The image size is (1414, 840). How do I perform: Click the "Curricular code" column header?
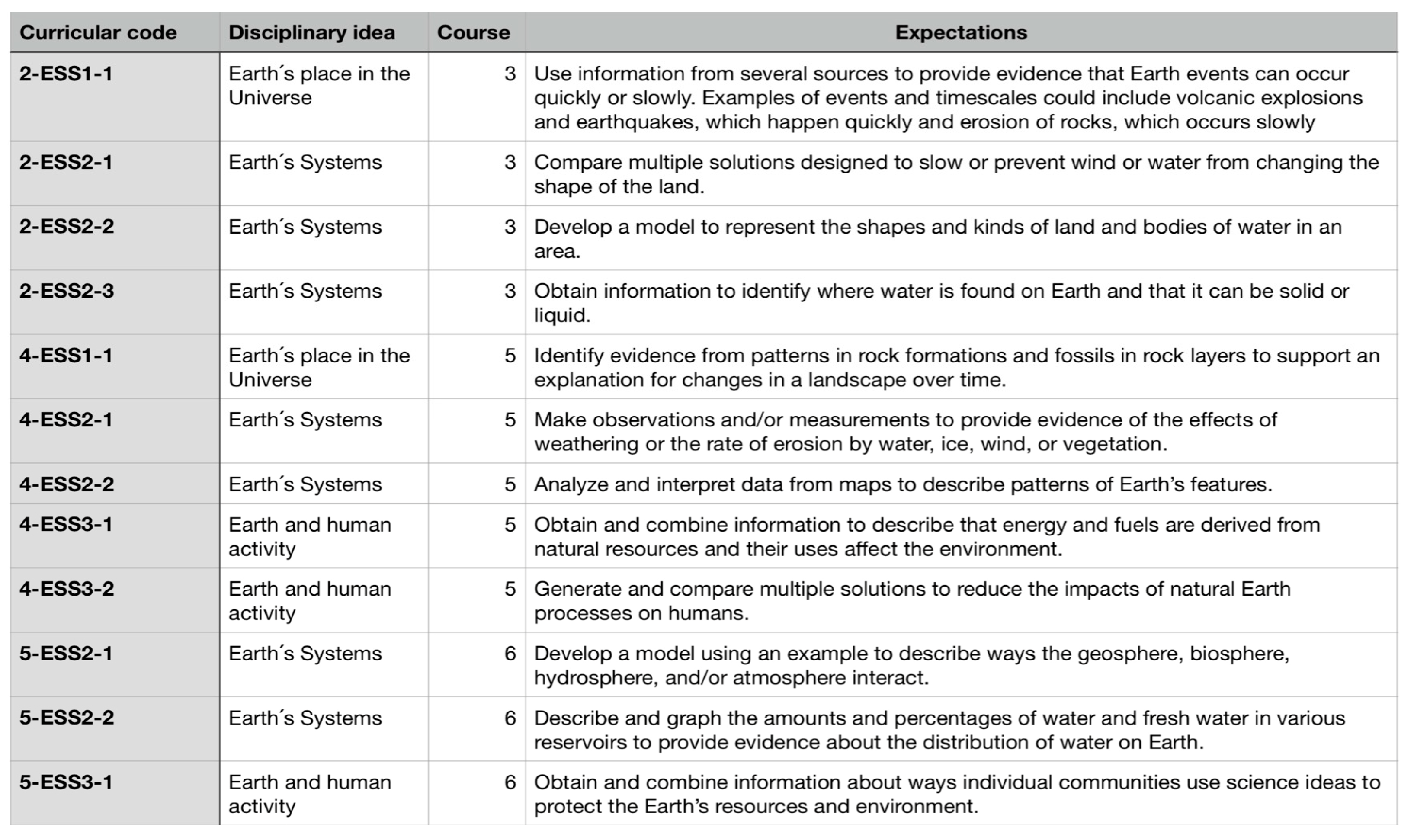point(98,33)
